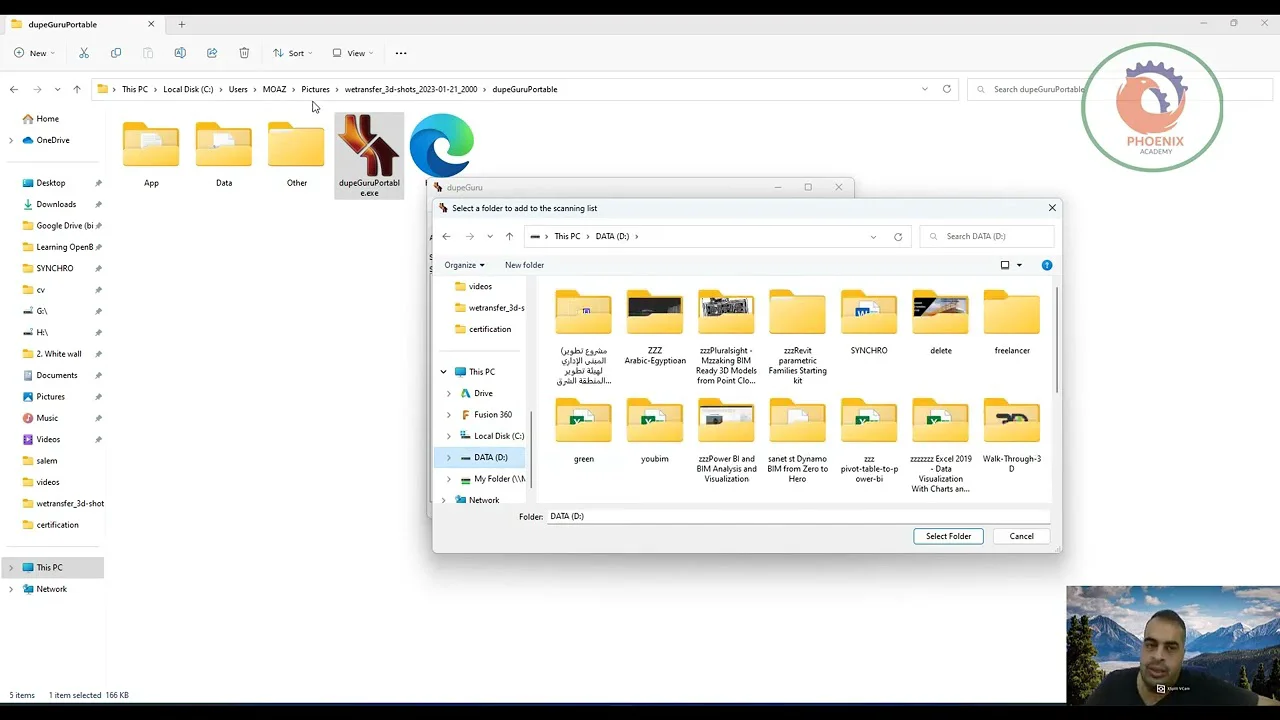Click the blue Help icon in dialog
1280x720 pixels.
[x=1046, y=265]
